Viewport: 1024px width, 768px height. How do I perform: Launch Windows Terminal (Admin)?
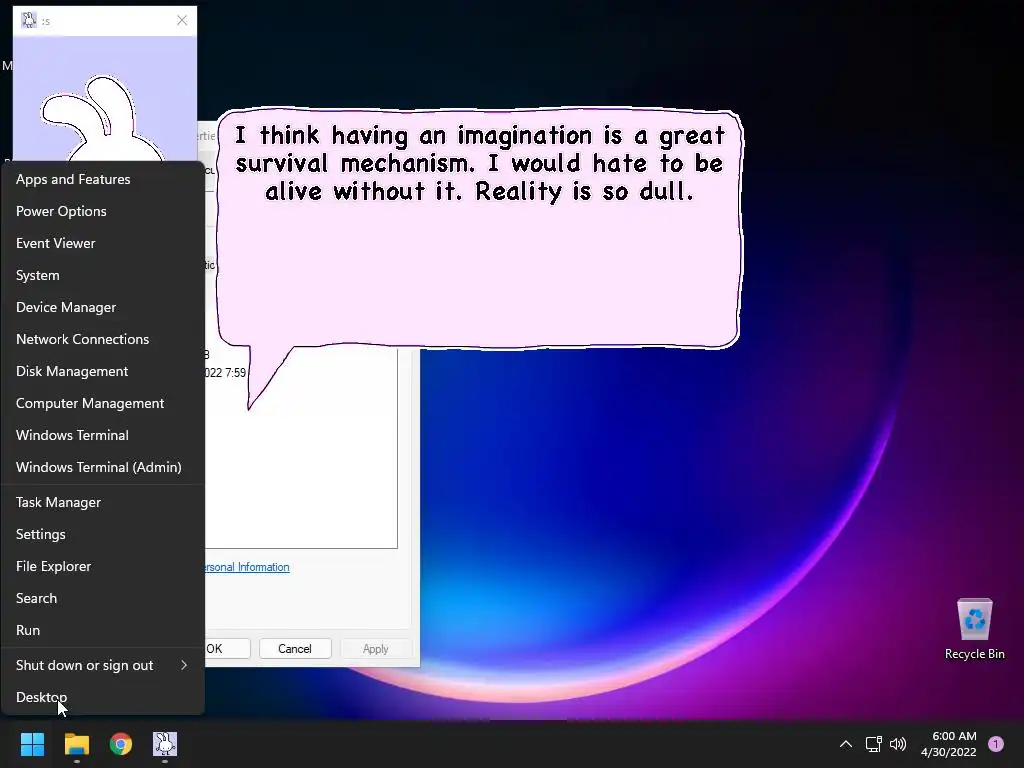point(103,467)
